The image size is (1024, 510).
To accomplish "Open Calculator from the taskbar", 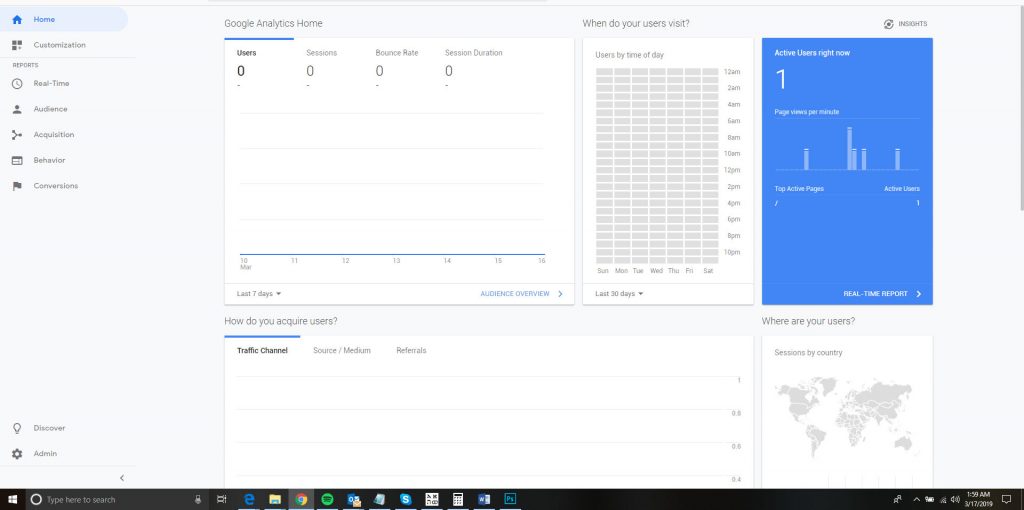I will (x=458, y=500).
